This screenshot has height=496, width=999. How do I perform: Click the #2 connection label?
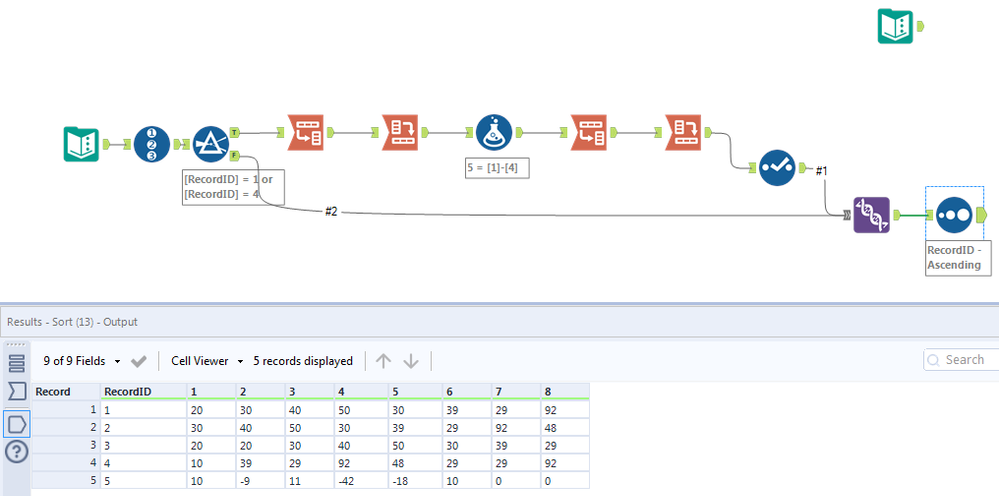[331, 212]
